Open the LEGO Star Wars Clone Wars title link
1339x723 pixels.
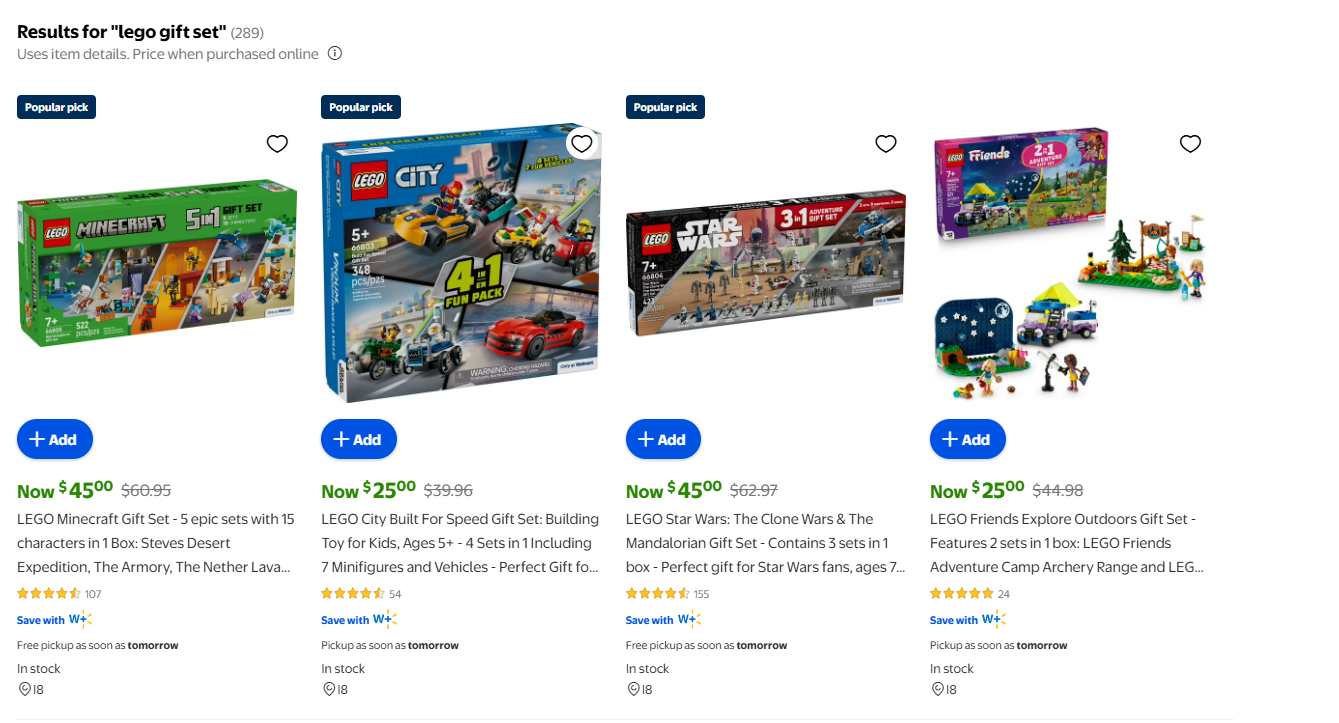point(766,543)
